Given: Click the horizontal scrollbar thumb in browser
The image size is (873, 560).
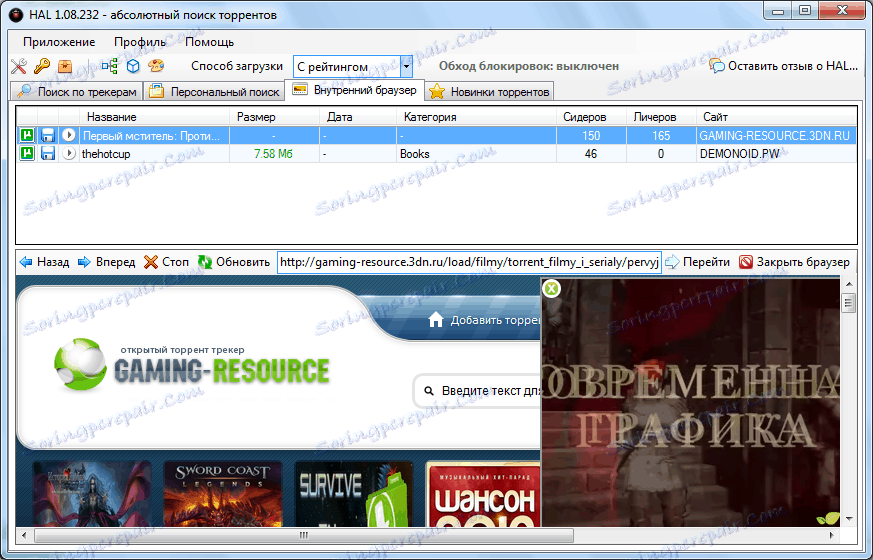Looking at the screenshot, I should coord(303,536).
